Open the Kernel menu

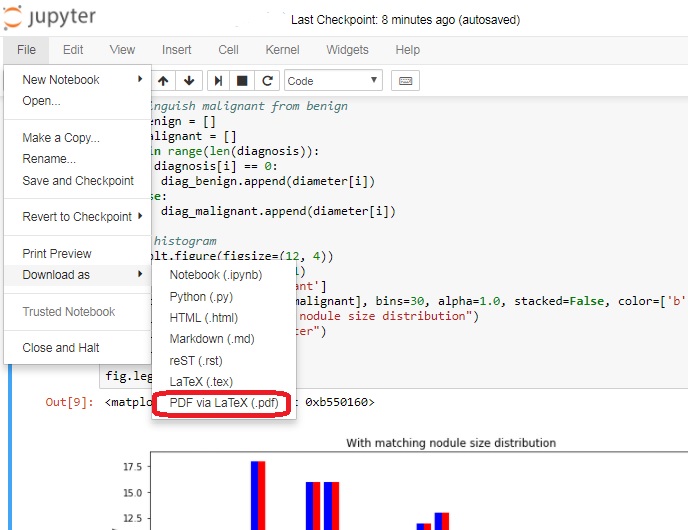[x=282, y=50]
